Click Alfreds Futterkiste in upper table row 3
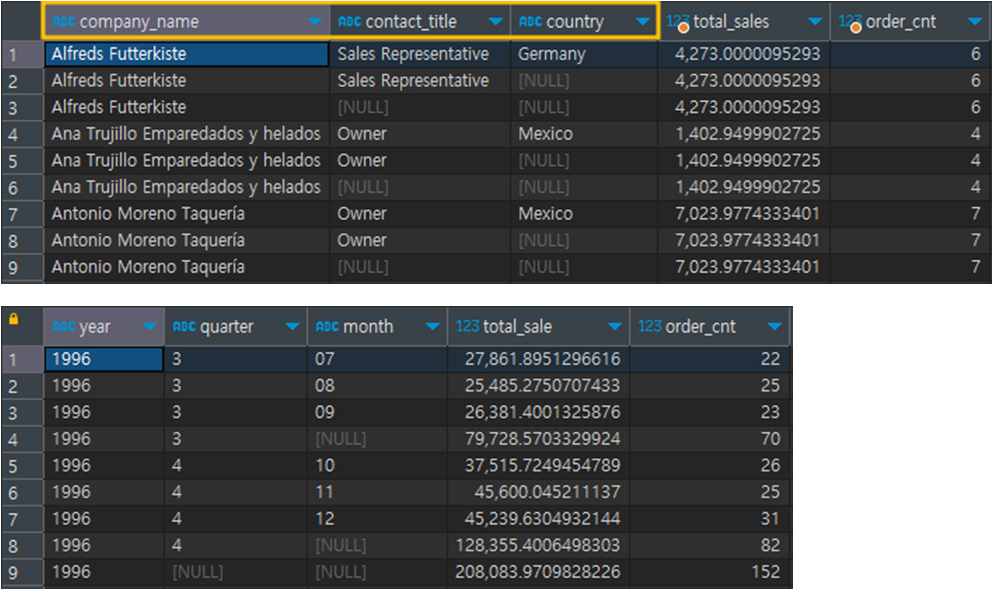Screen dimensions: 993x590 click(187, 108)
